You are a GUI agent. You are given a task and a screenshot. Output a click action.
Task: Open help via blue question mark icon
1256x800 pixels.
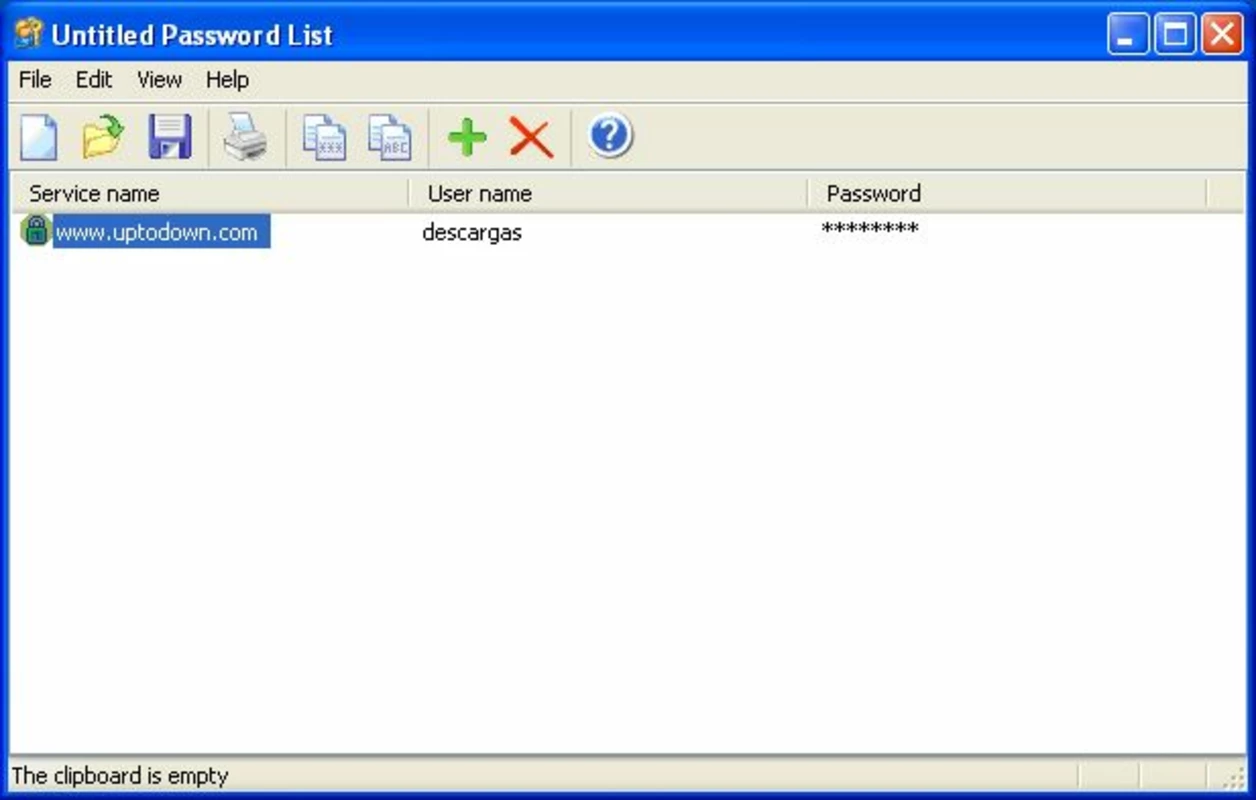click(610, 135)
